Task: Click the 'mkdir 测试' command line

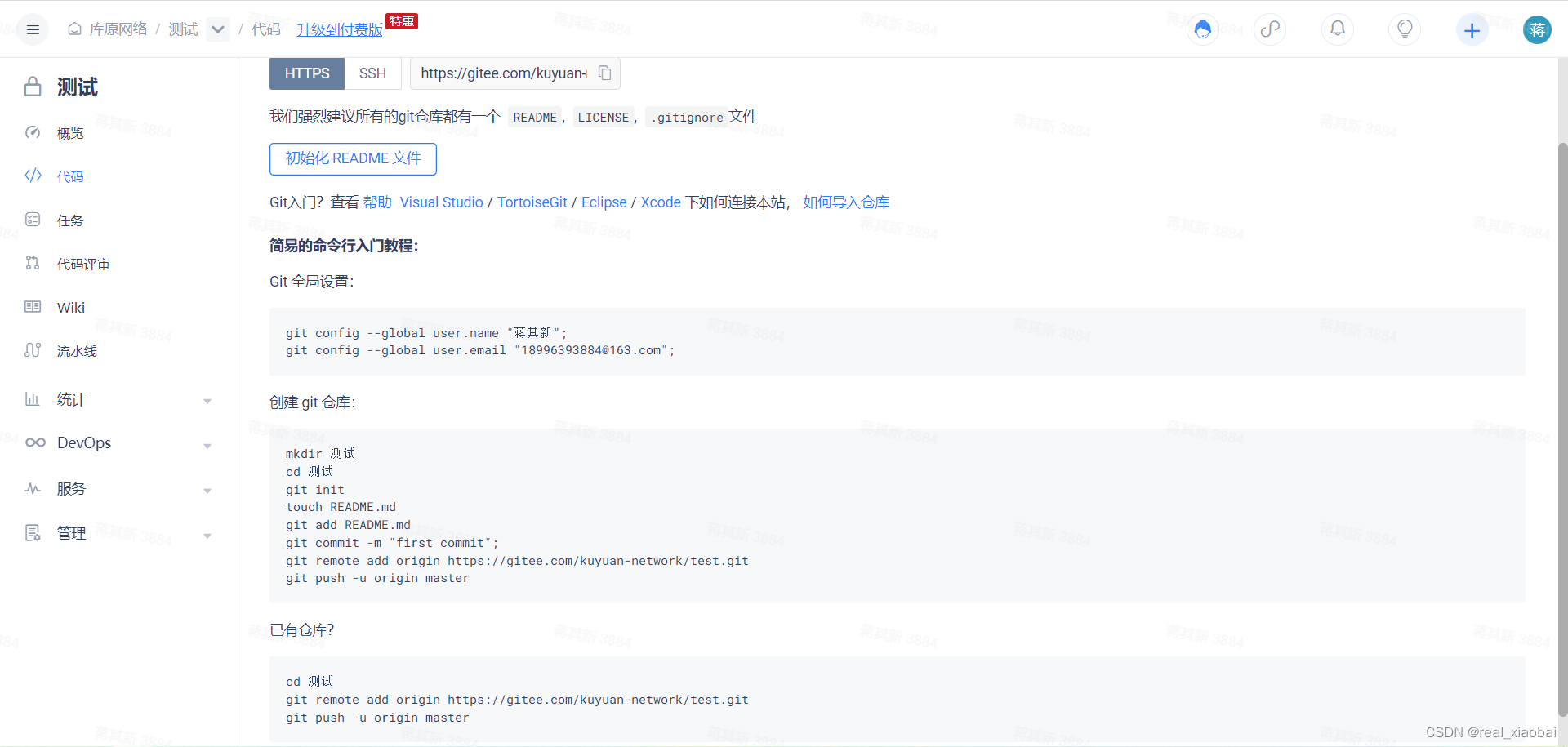Action: pyautogui.click(x=320, y=454)
